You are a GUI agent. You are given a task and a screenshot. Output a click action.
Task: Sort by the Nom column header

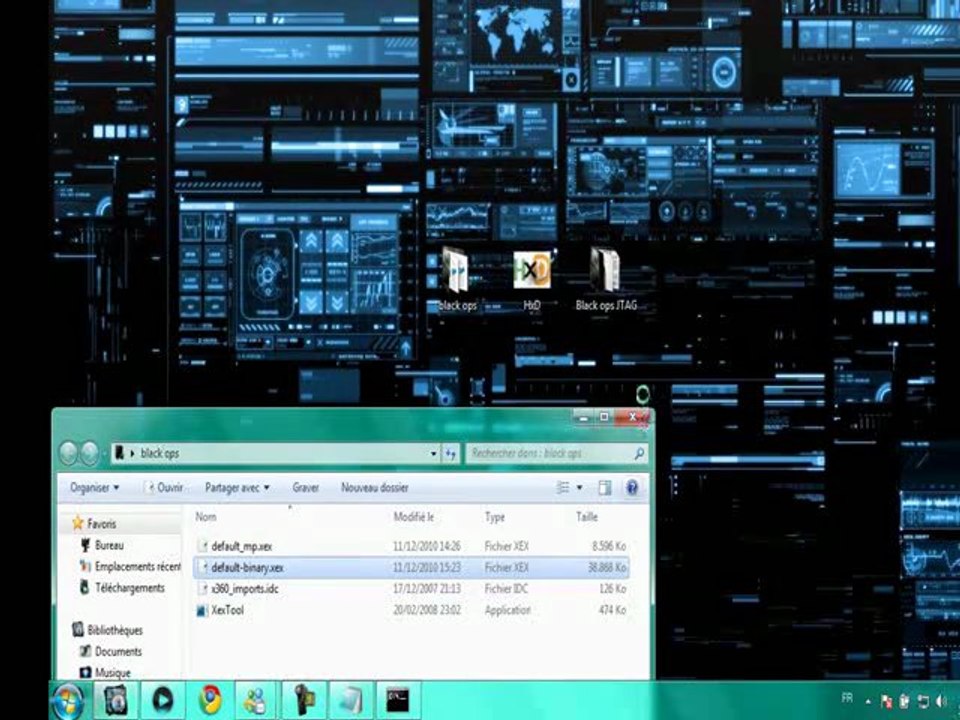[206, 517]
